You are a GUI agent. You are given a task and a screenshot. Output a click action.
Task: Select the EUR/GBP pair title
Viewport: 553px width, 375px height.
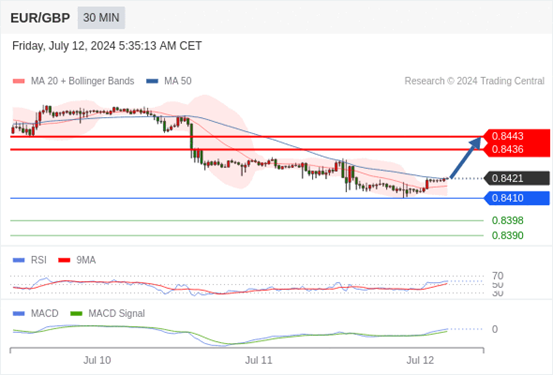point(40,18)
